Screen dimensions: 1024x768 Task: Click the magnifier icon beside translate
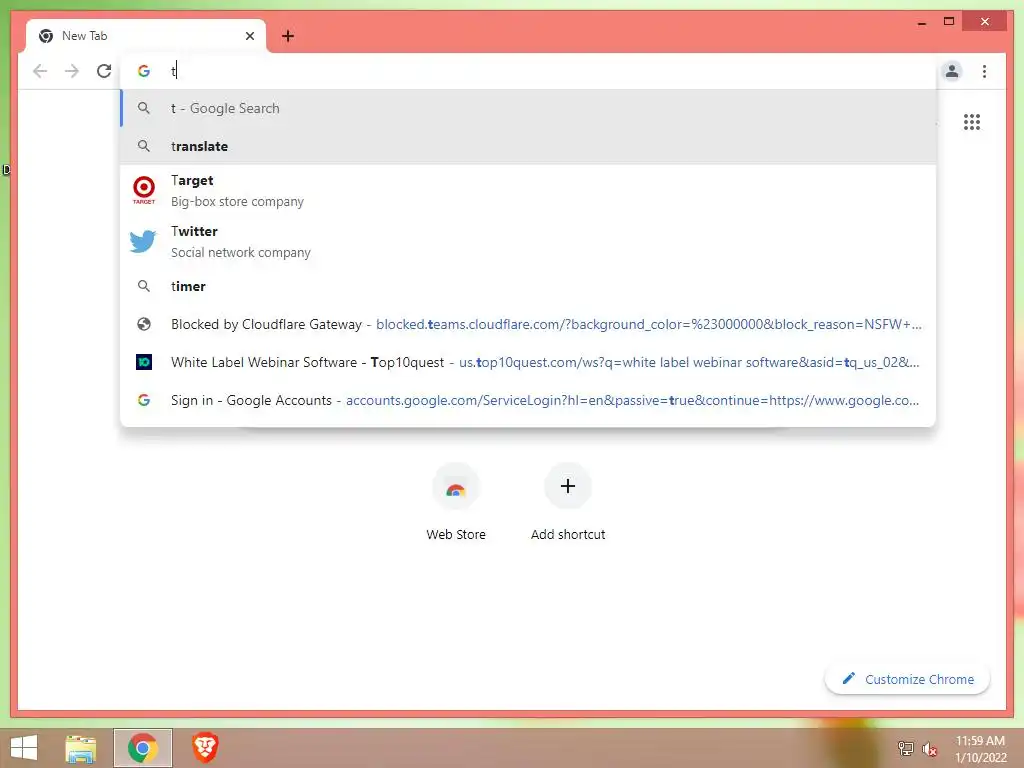click(144, 146)
